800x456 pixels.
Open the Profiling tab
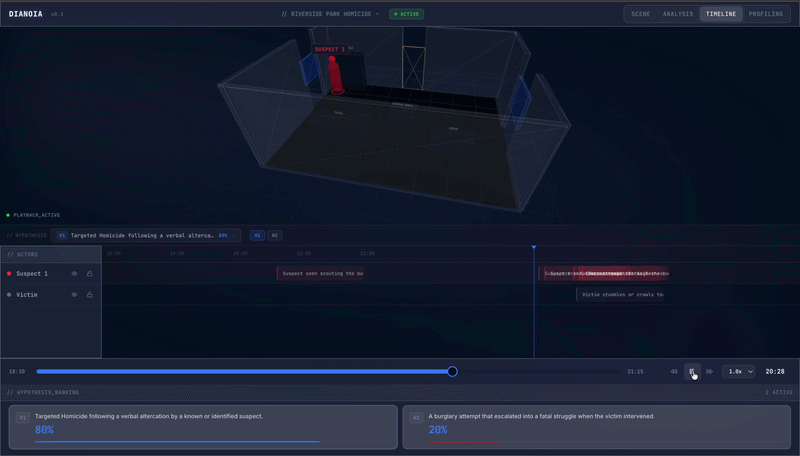[x=766, y=14]
